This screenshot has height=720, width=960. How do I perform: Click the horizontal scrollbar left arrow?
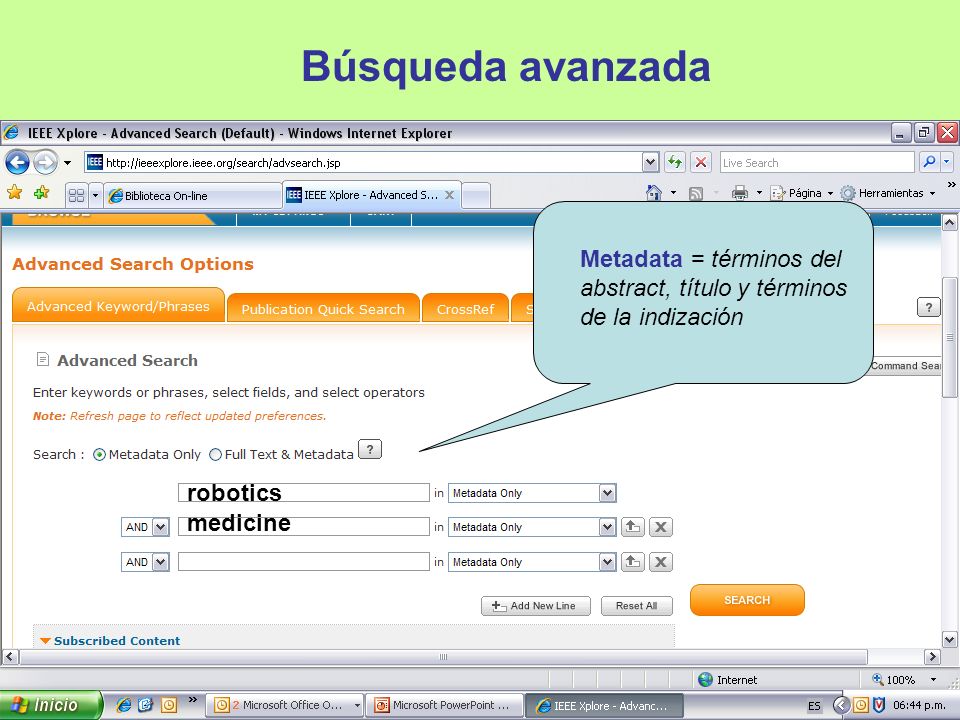point(9,657)
